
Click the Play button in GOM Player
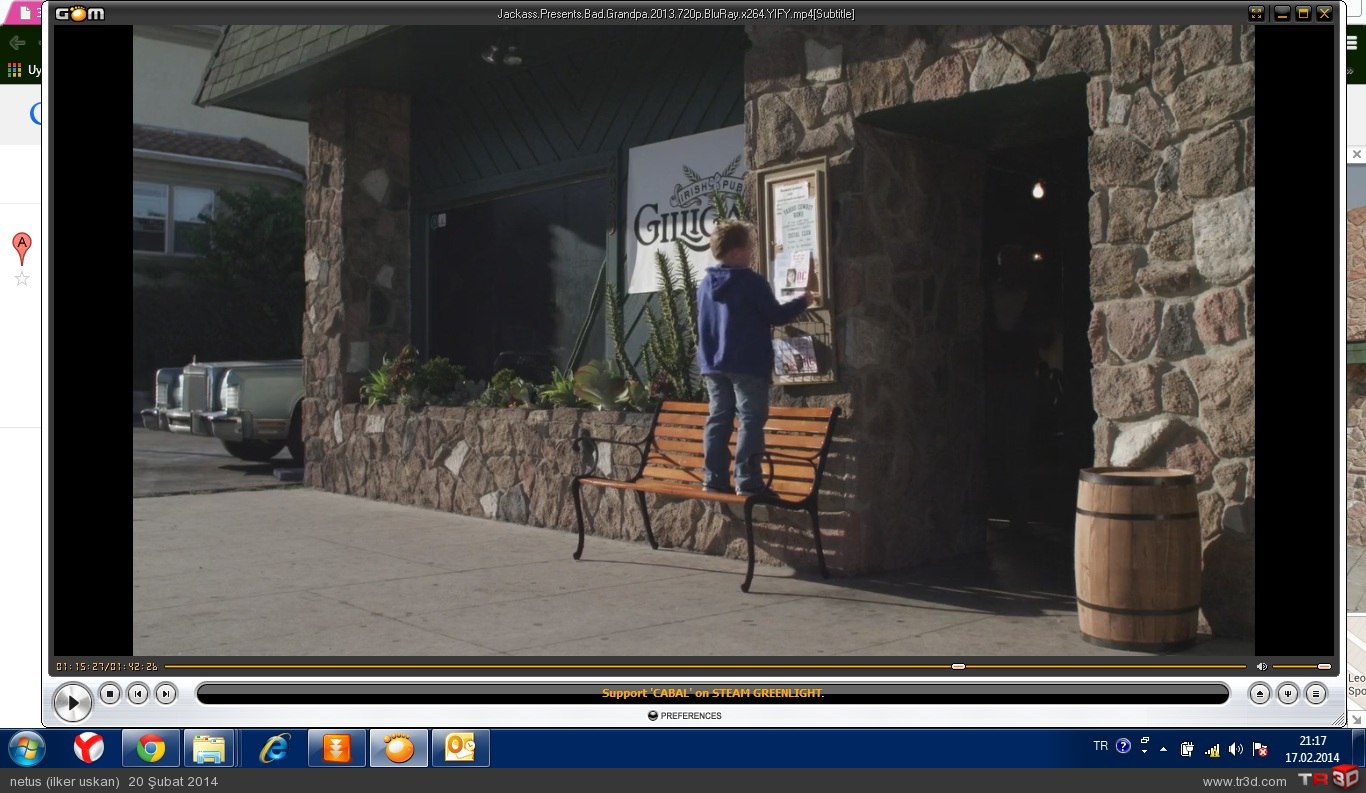point(72,702)
